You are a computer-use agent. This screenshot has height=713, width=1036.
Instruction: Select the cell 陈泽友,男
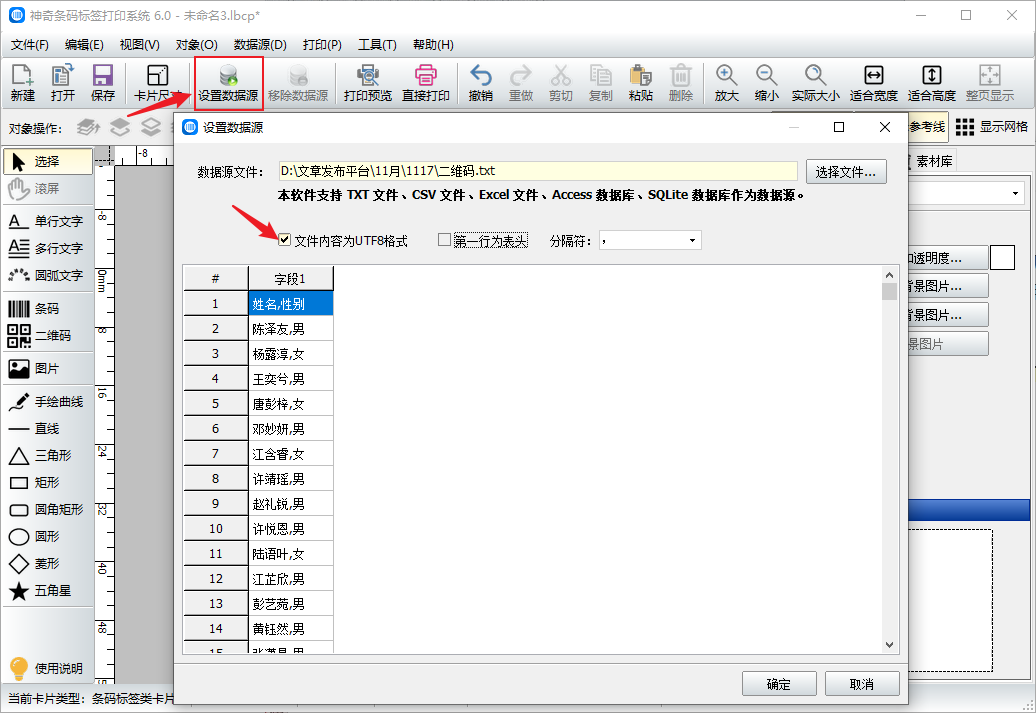(291, 329)
